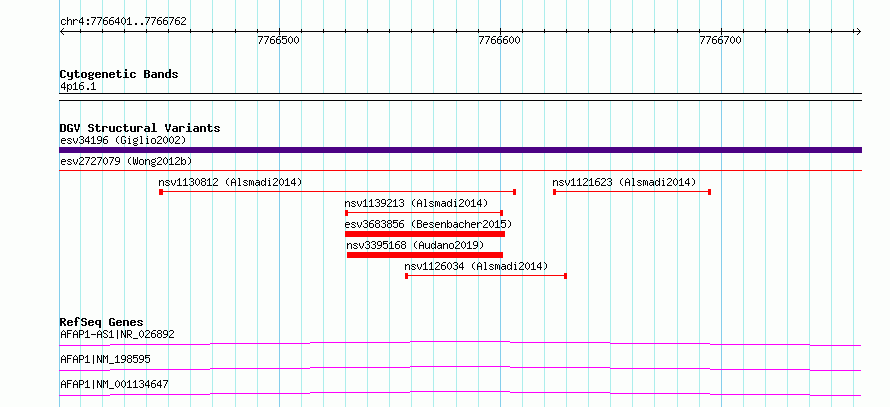
Task: Select the esv34196 (Giglio2002) variant label
Action: (123, 140)
